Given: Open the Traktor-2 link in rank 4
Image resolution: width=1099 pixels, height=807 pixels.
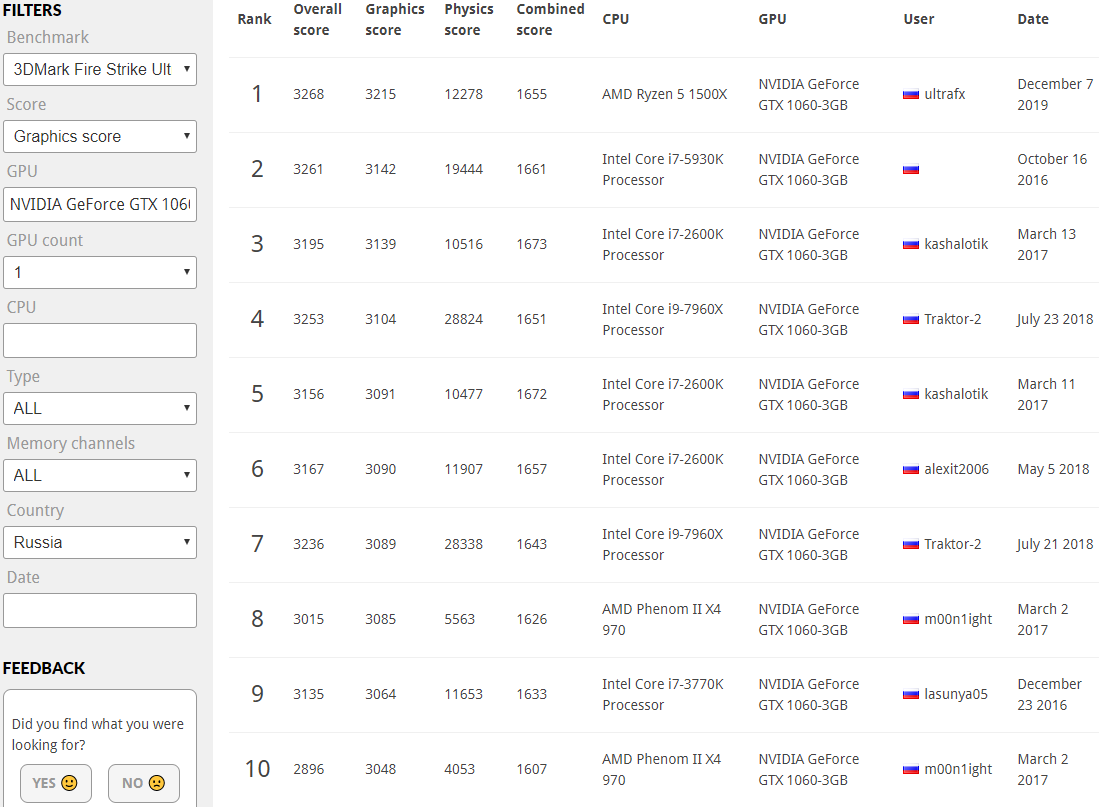Looking at the screenshot, I should tap(952, 320).
